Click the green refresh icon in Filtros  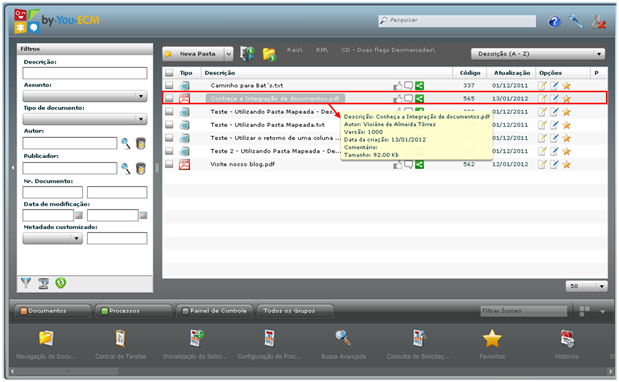60,283
